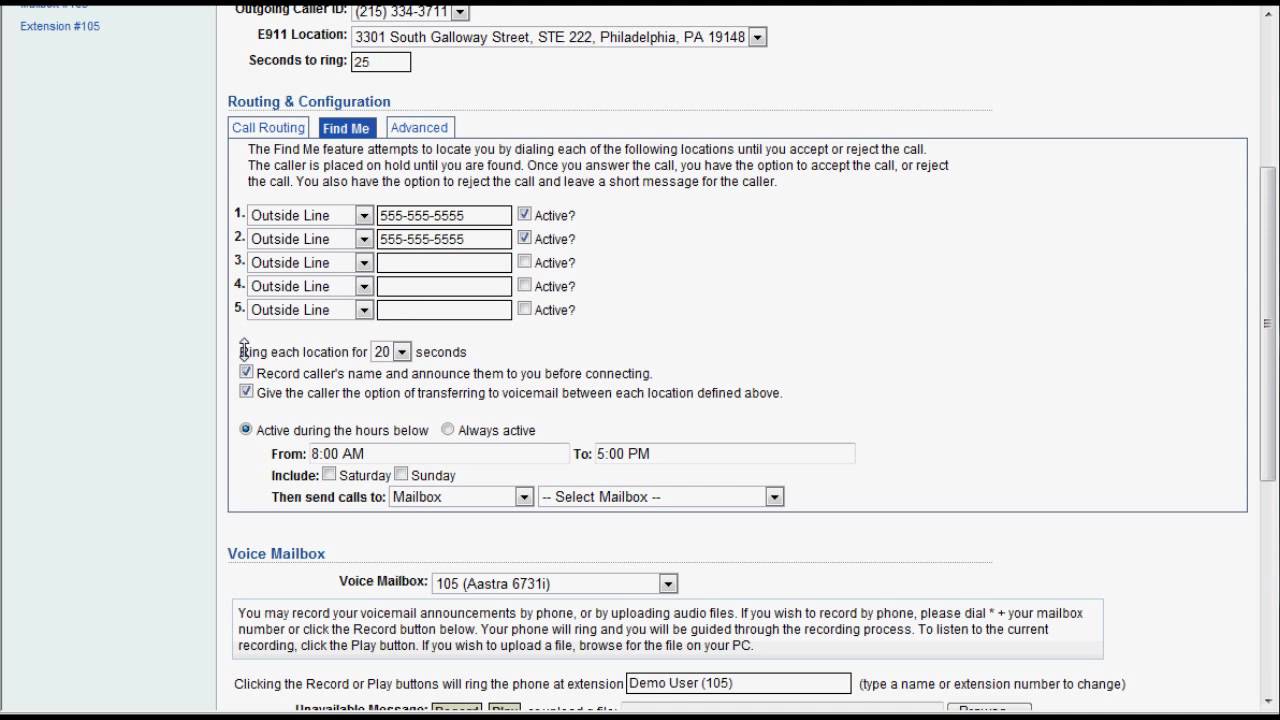Switch to the Call Routing tab
The width and height of the screenshot is (1280, 720).
click(268, 128)
